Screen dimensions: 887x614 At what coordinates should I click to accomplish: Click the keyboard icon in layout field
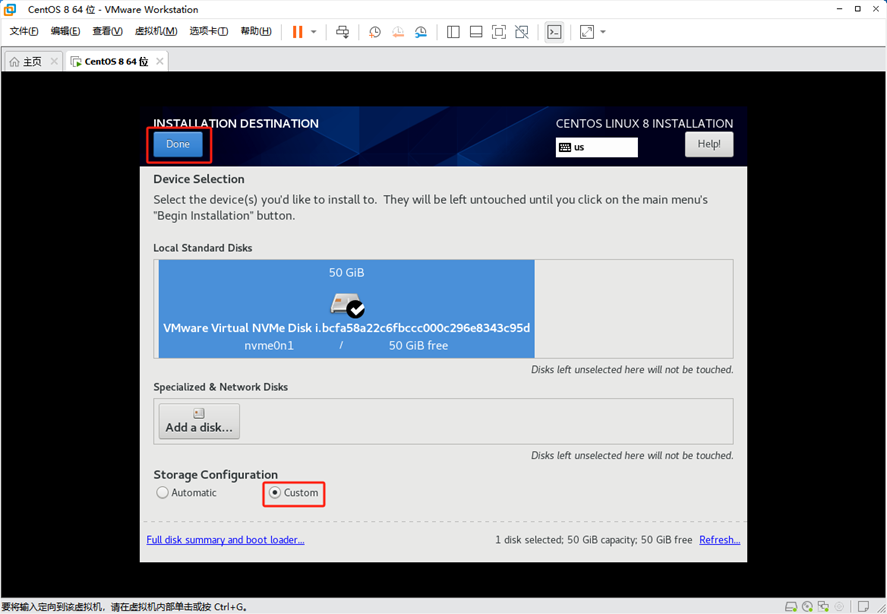coord(565,148)
